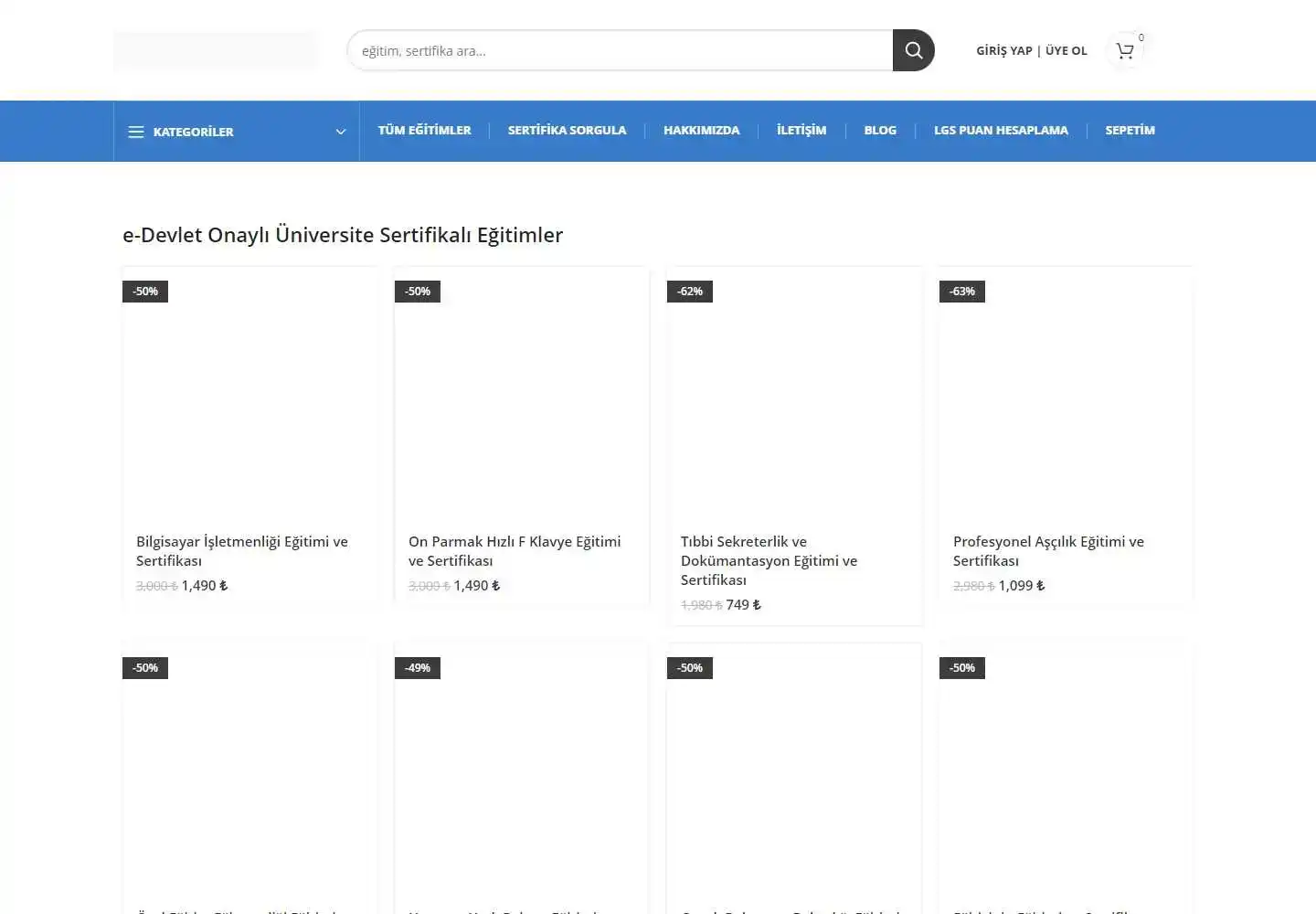The height and width of the screenshot is (914, 1316).
Task: Click the 1,099 ₺ price
Action: point(1022,586)
